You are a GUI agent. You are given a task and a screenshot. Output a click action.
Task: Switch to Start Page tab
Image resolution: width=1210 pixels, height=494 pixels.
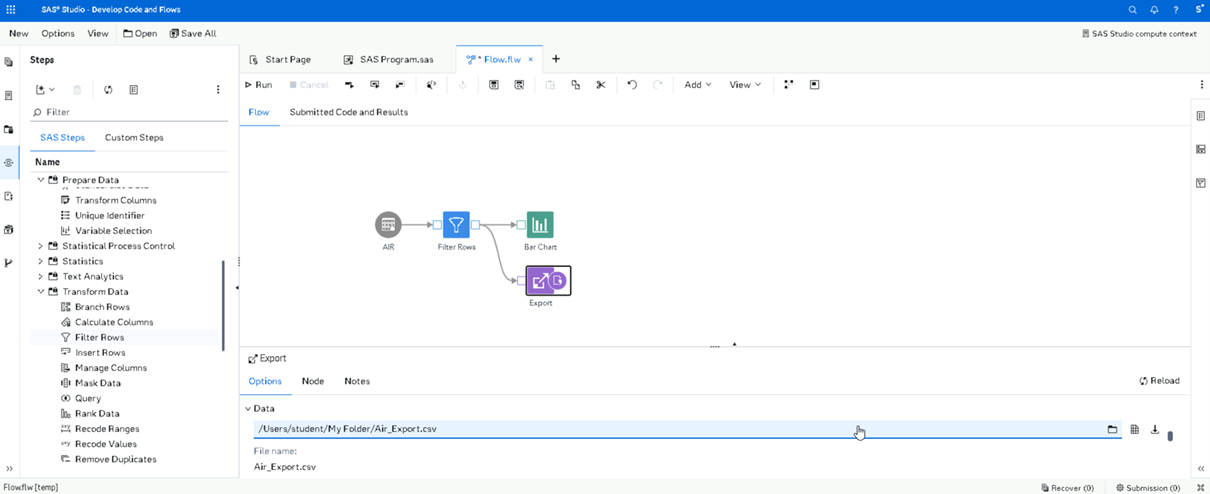[280, 59]
